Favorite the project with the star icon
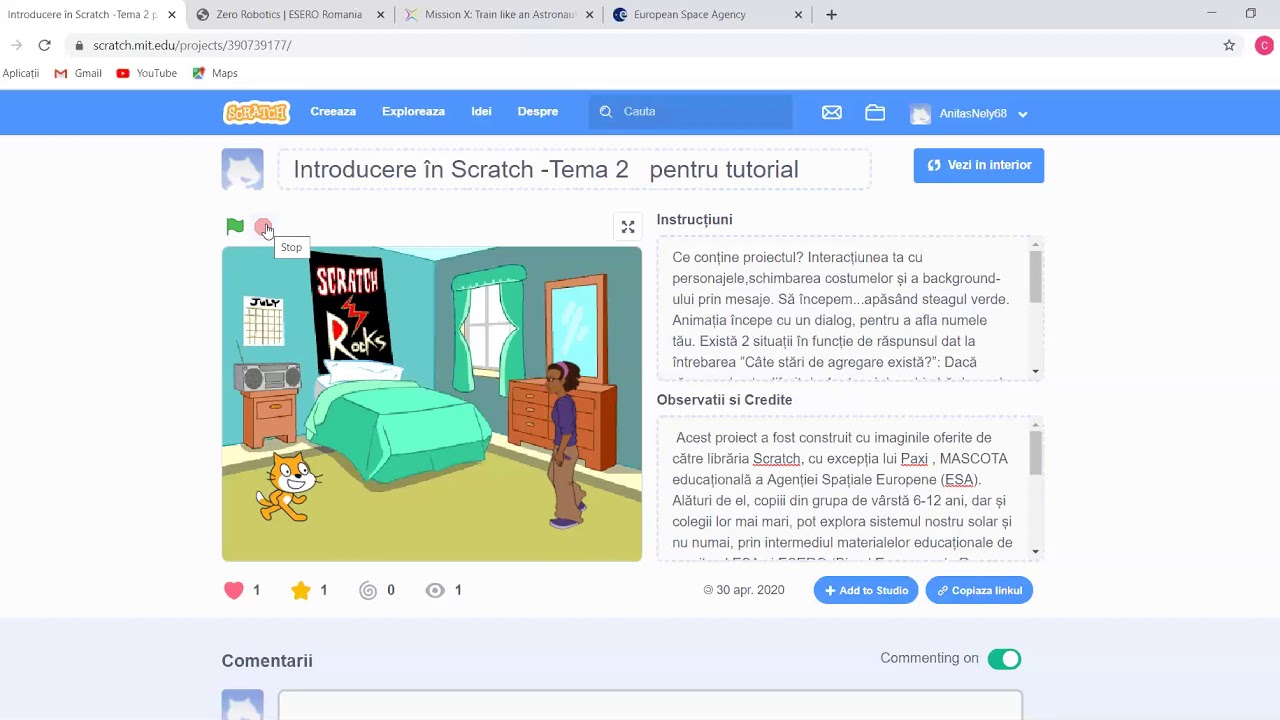This screenshot has height=720, width=1280. point(301,590)
